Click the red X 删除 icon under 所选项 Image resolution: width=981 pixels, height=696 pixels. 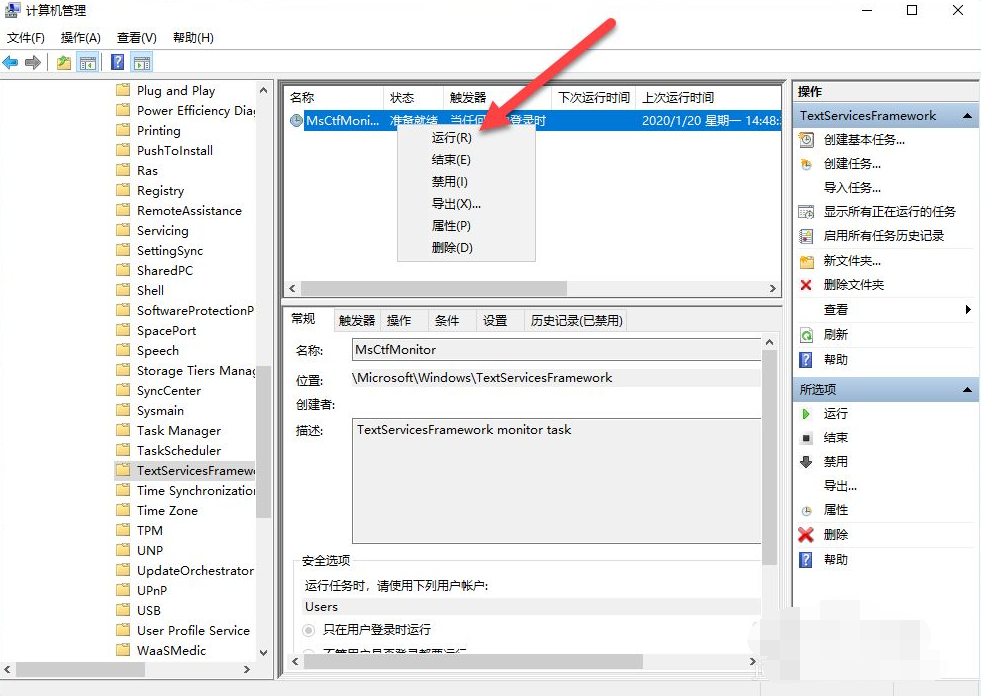click(x=805, y=534)
